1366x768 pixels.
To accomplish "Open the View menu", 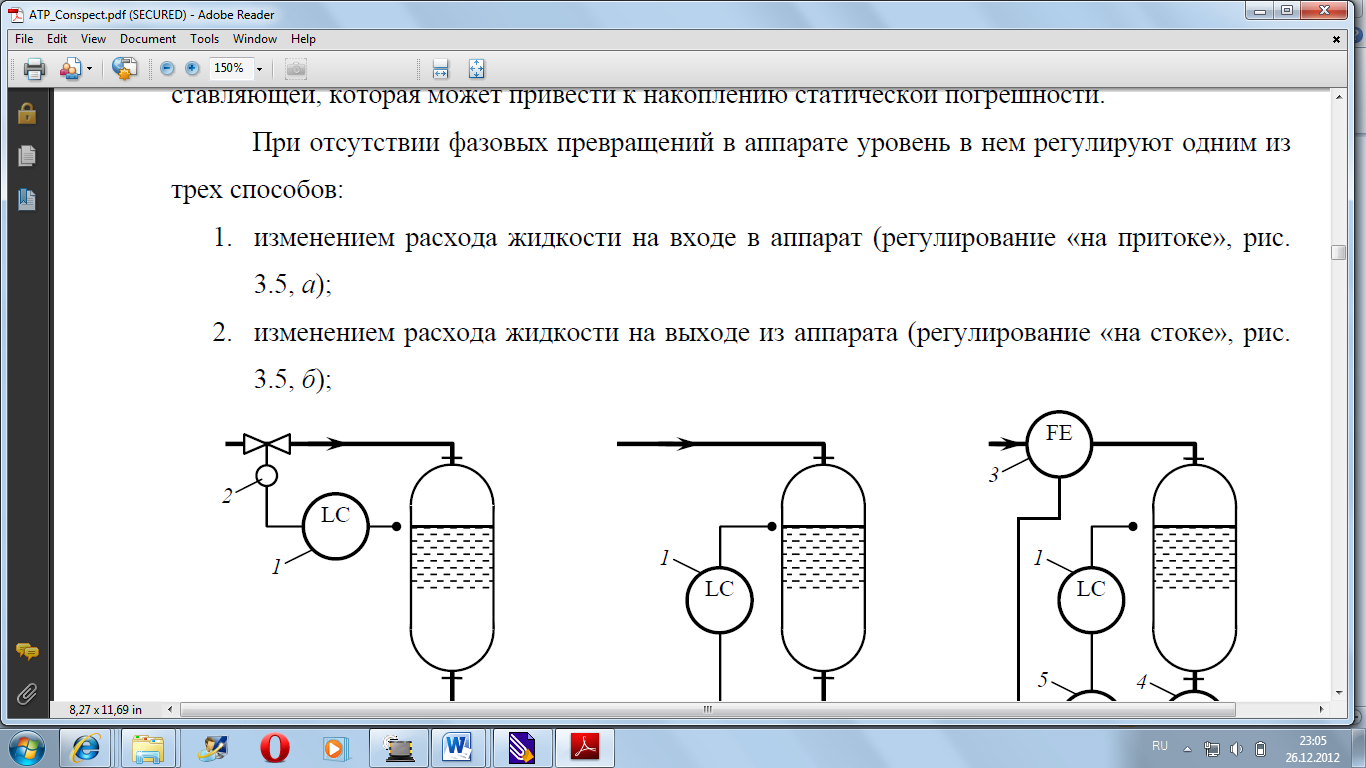I will point(93,39).
